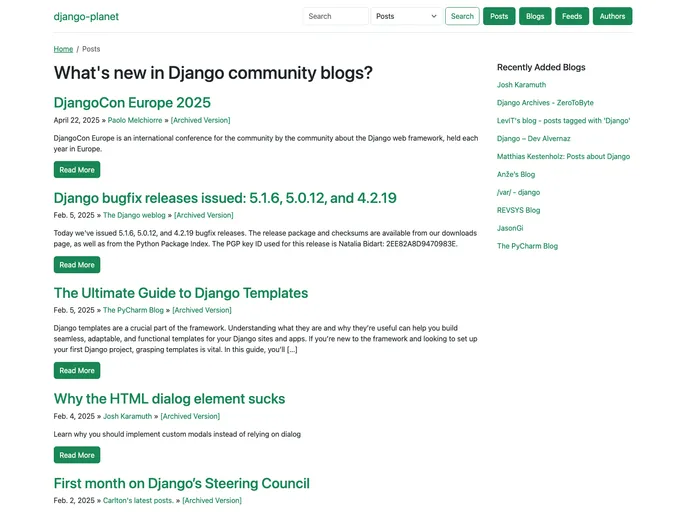The width and height of the screenshot is (688, 512).
Task: Open Django – Dev Alvernaz blog link
Action: (534, 139)
